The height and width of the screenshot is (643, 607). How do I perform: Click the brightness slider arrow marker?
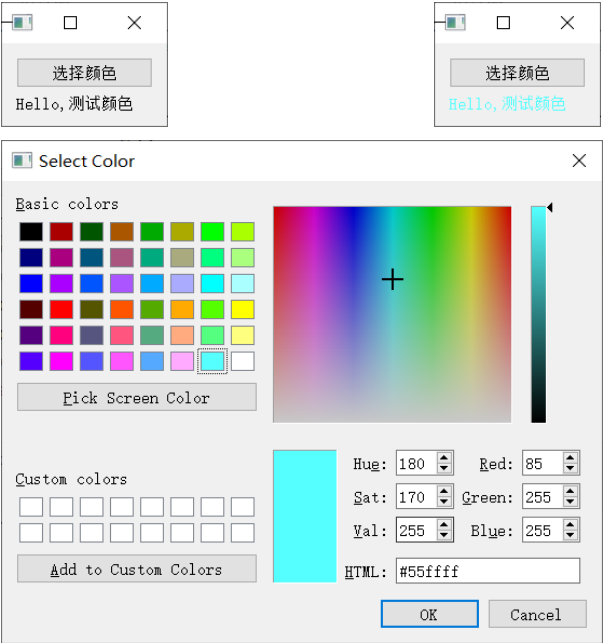pos(550,207)
